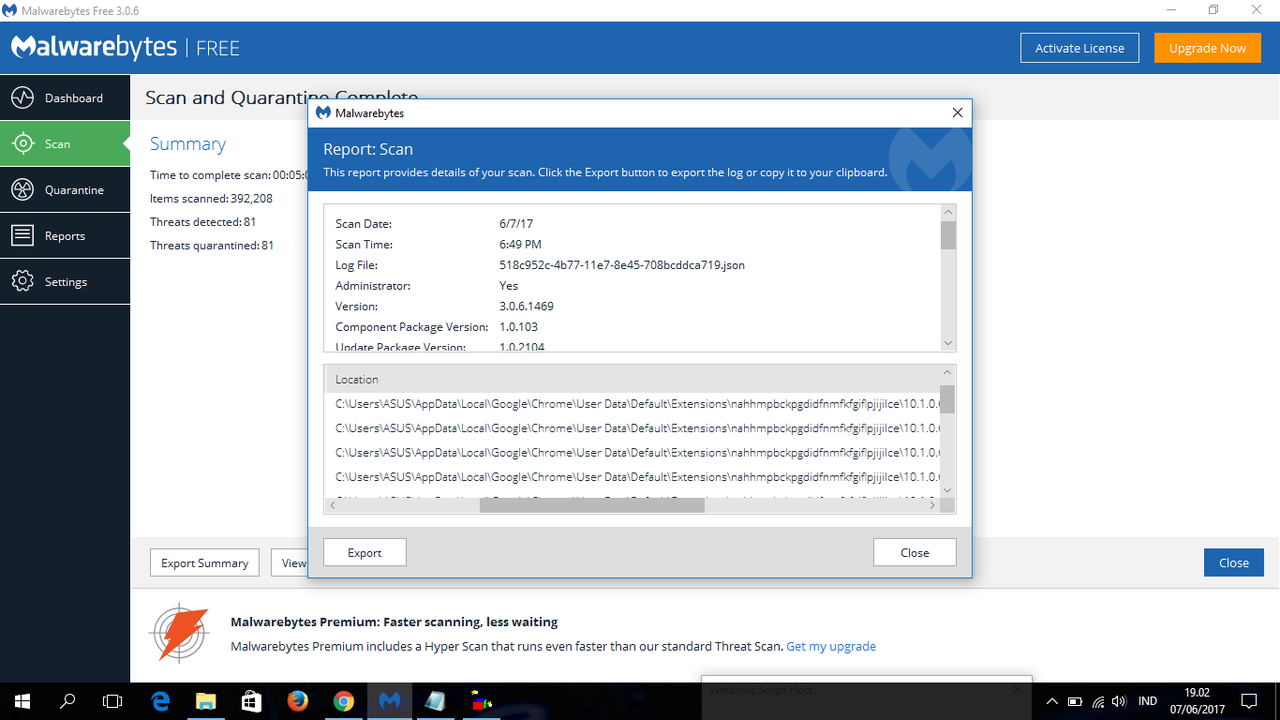This screenshot has height=720, width=1280.
Task: Click the Quarantine radiation icon in sidebar
Action: (22, 190)
